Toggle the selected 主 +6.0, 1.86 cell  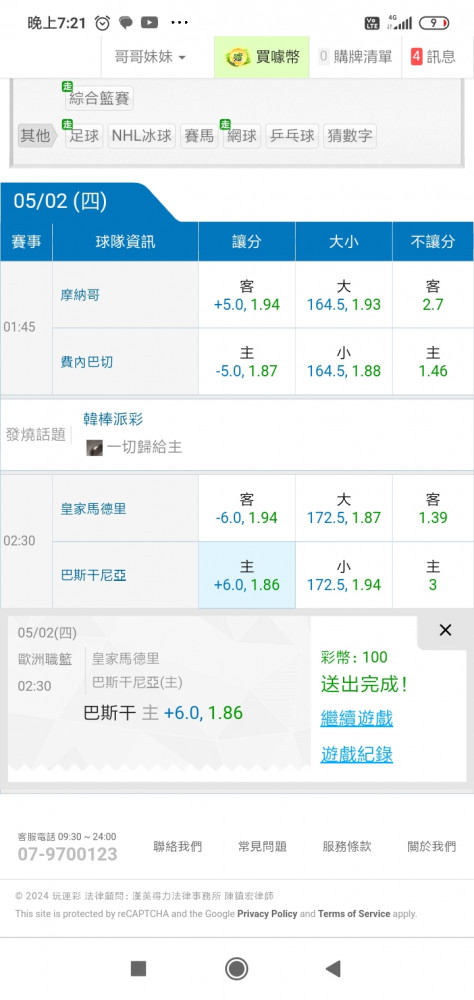click(x=247, y=575)
